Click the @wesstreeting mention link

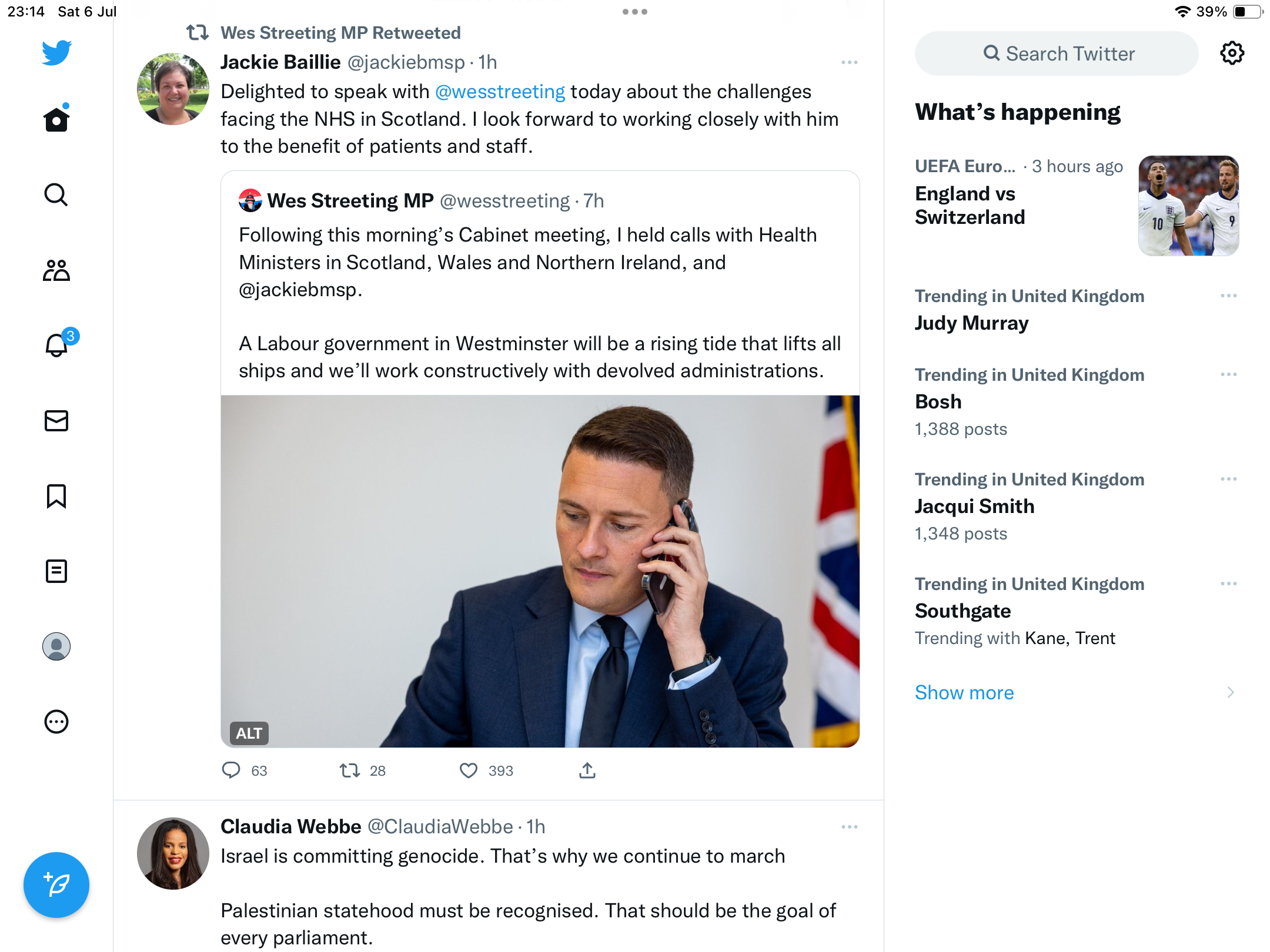(x=500, y=92)
